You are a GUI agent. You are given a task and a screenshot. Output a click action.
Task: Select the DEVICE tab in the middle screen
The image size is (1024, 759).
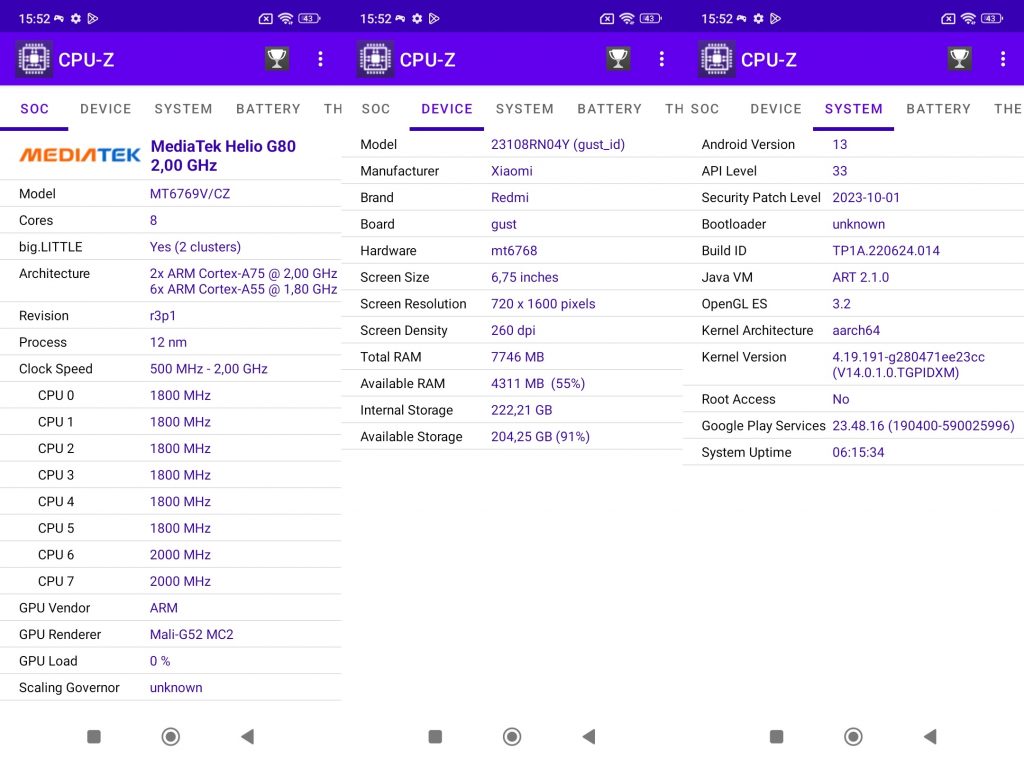point(447,108)
